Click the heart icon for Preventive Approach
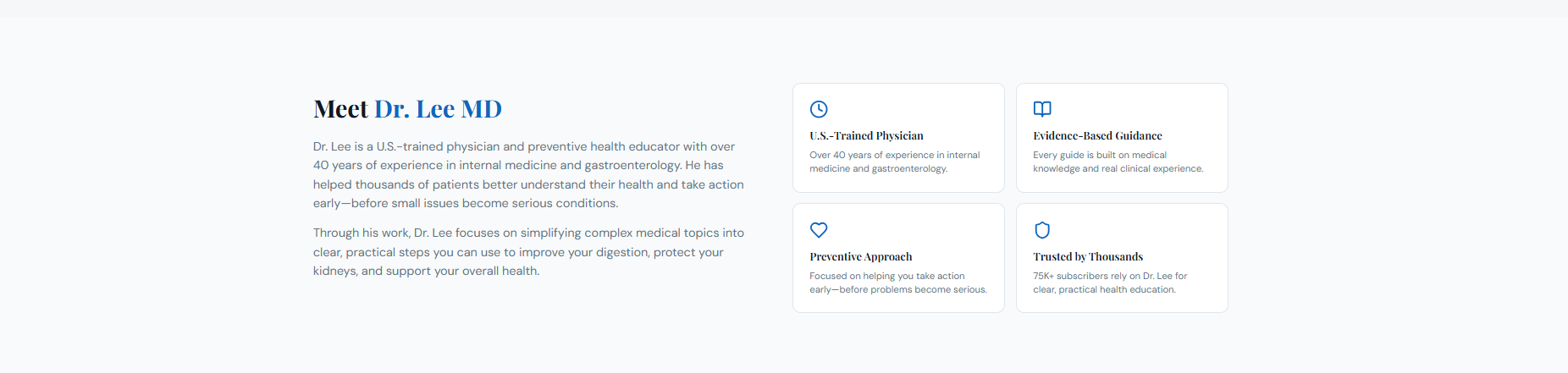Image resolution: width=1568 pixels, height=373 pixels. click(819, 230)
